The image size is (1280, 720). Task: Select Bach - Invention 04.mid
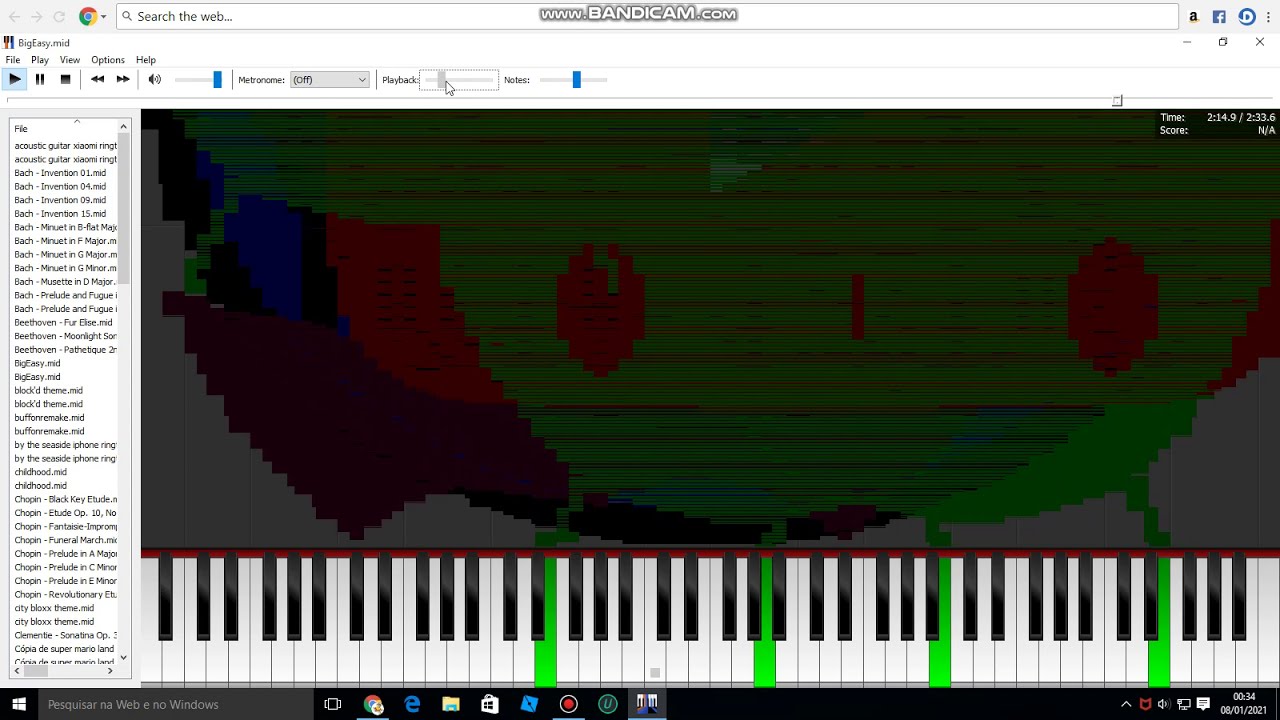click(x=60, y=186)
